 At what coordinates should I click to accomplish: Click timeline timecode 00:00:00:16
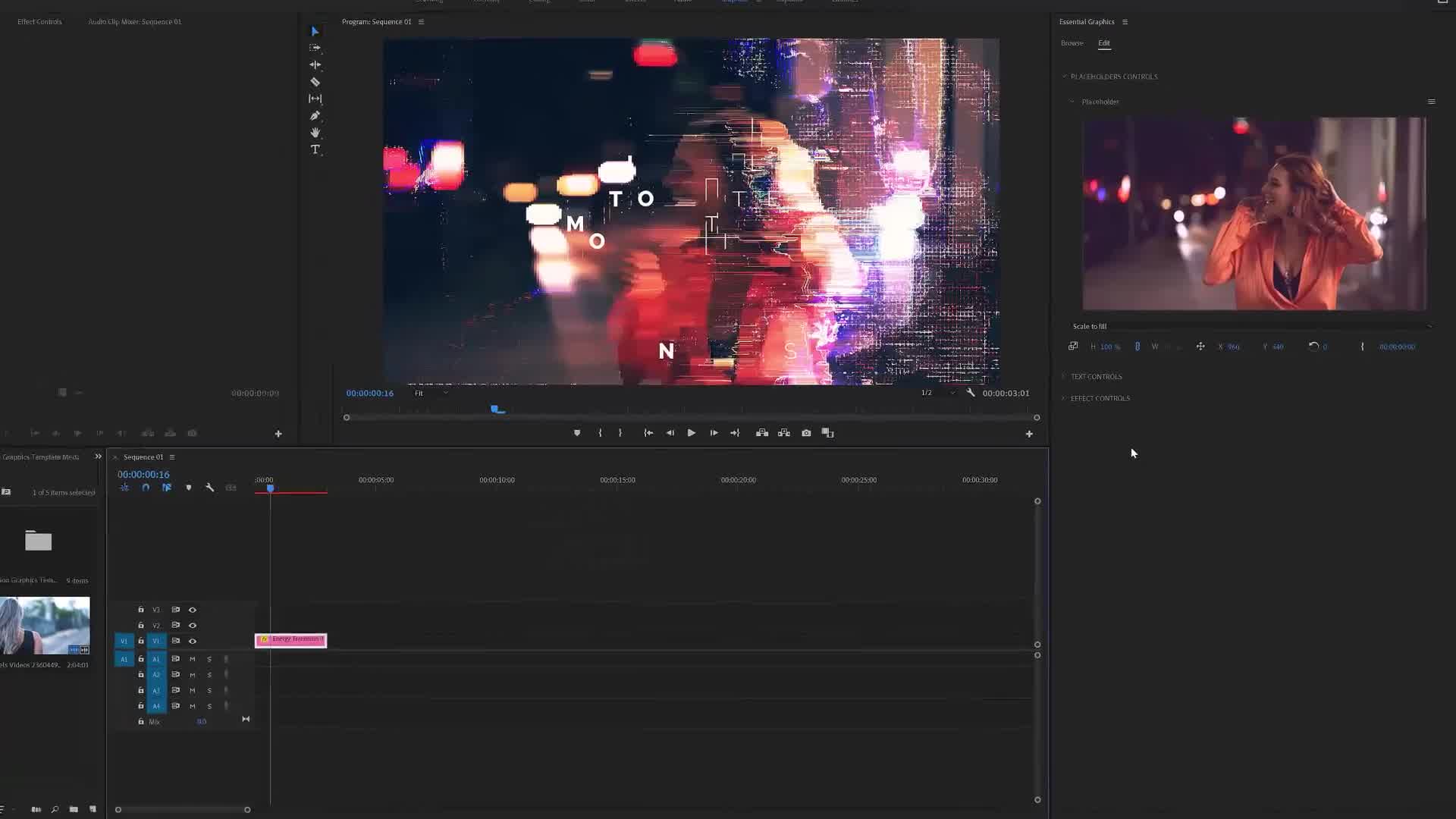[143, 475]
